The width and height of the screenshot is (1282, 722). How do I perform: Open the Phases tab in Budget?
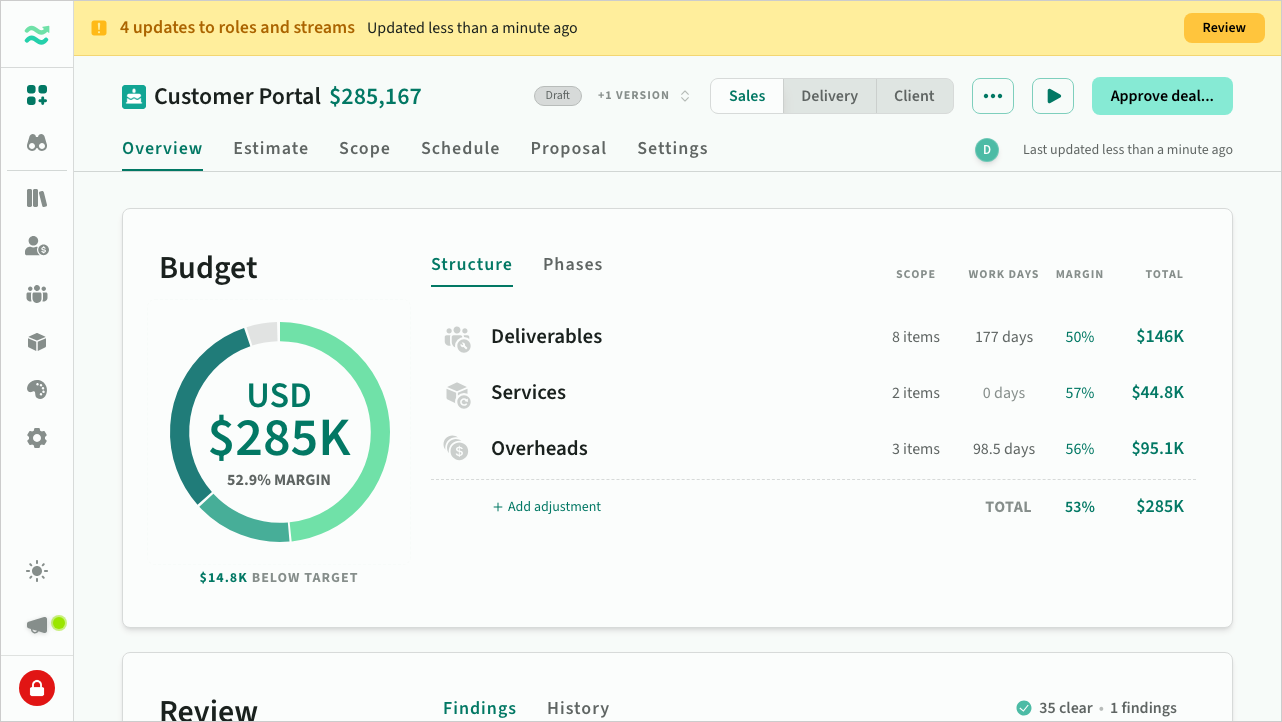click(573, 264)
